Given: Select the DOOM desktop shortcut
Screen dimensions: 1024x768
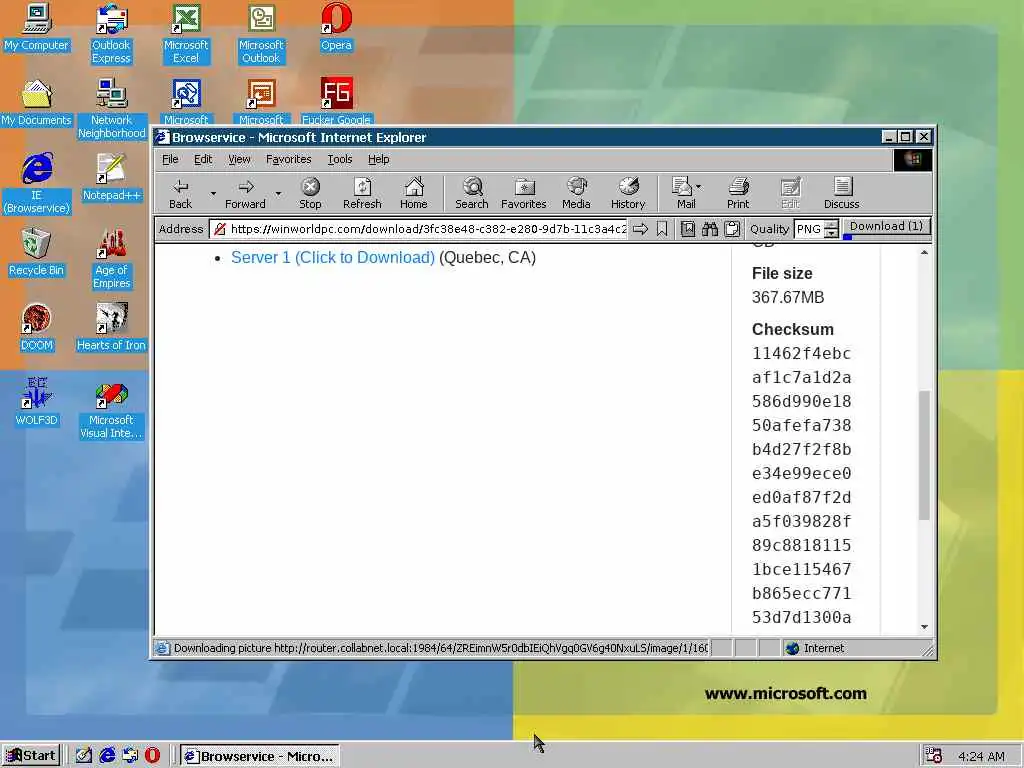Looking at the screenshot, I should point(36,327).
